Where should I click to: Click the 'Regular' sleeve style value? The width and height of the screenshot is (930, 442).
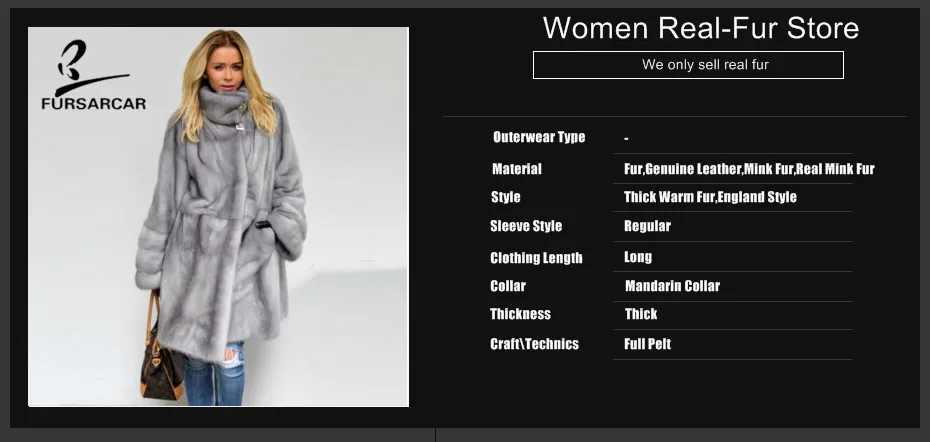point(647,226)
